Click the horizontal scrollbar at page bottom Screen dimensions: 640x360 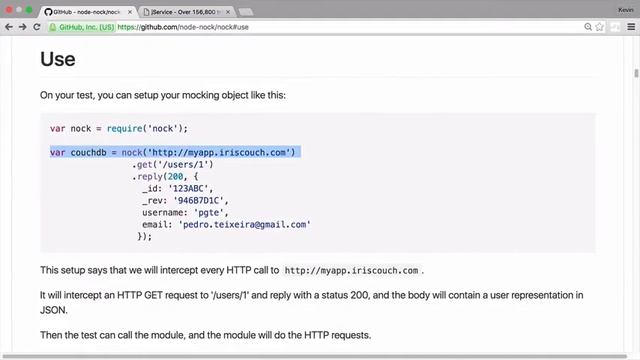[315, 356]
